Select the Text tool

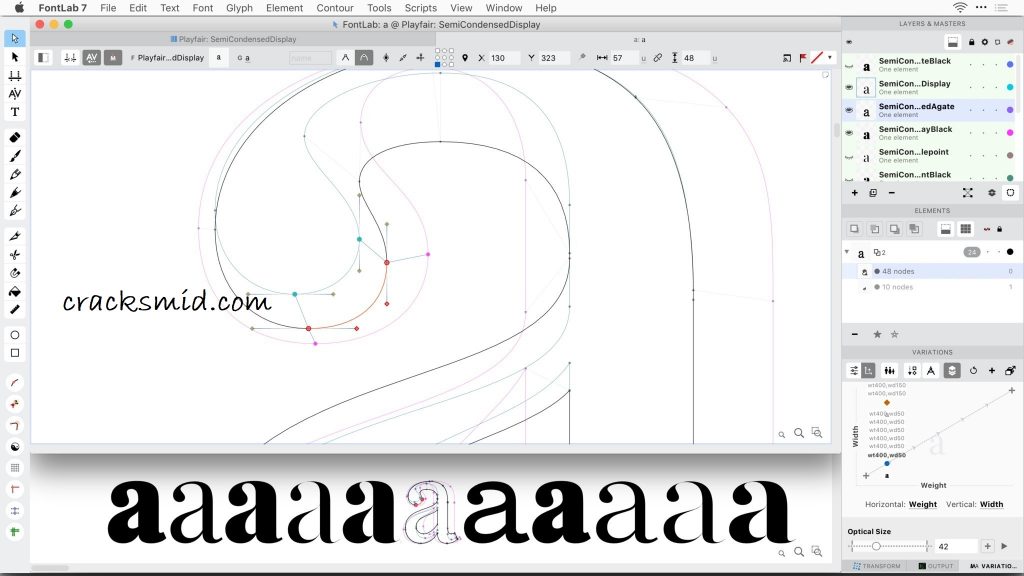tap(15, 112)
